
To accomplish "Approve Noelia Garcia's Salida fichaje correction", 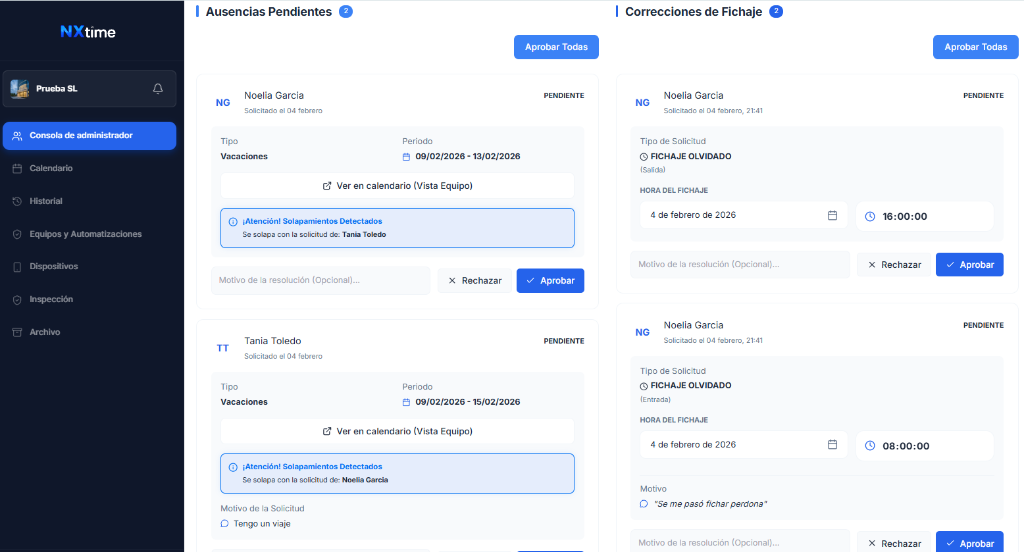I will 970,265.
